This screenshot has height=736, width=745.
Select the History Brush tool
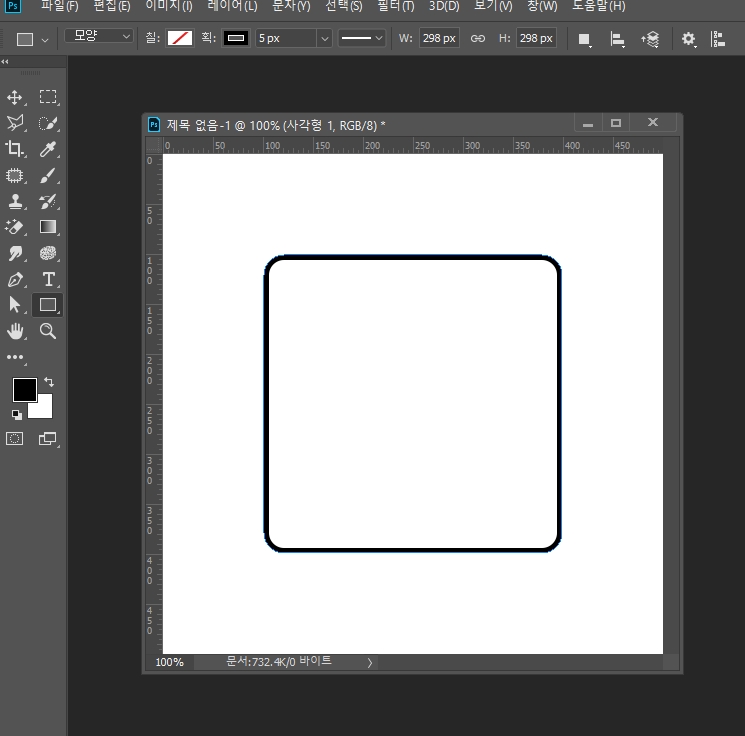point(48,201)
